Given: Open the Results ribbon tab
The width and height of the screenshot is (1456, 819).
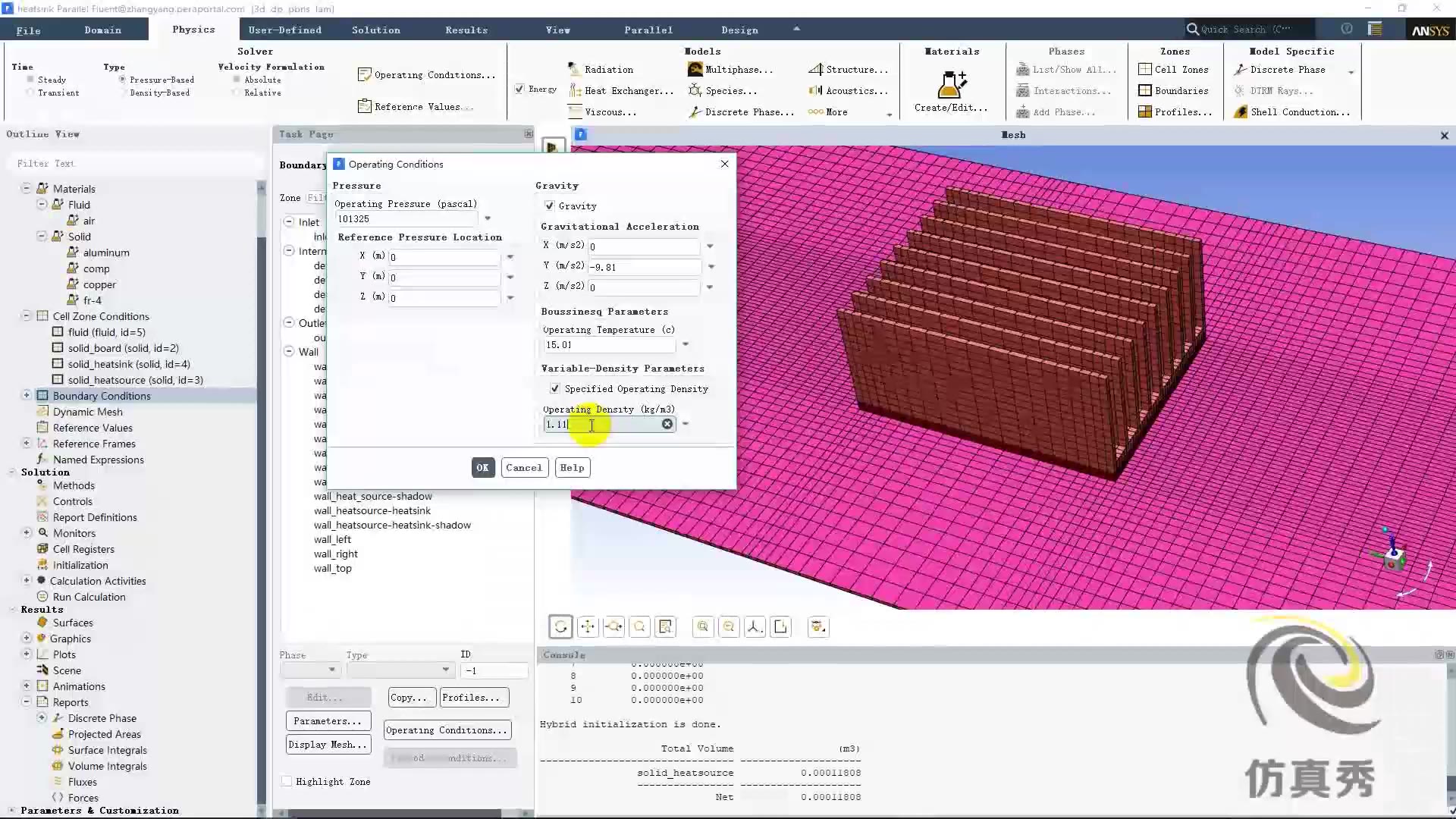Looking at the screenshot, I should [x=466, y=30].
